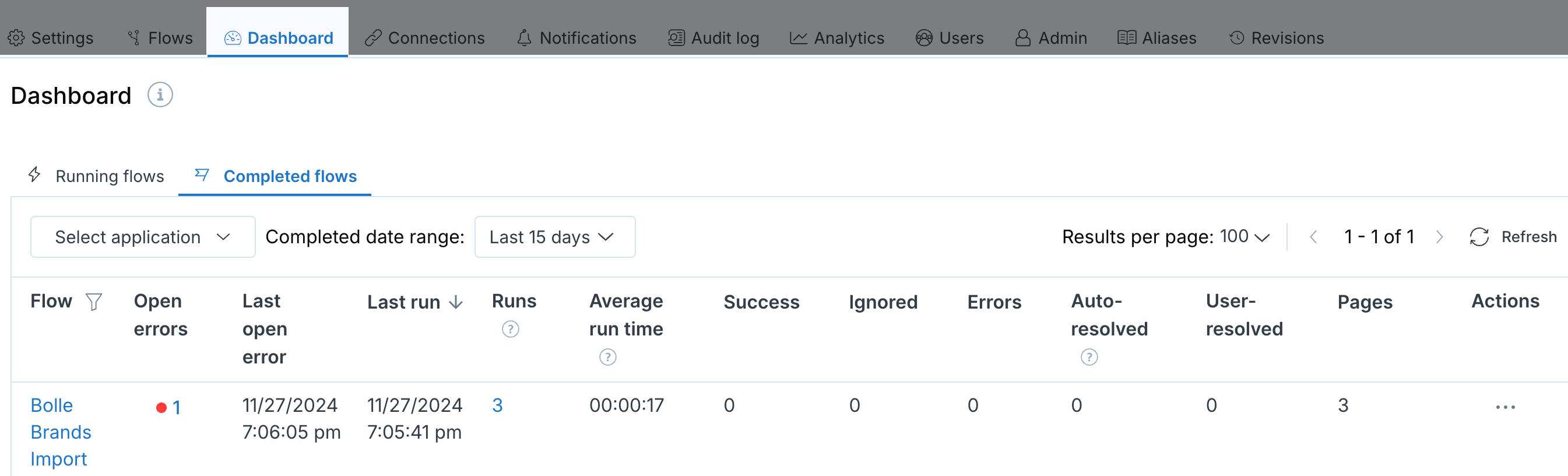Open the Bolle Brands Import flow link

tap(60, 432)
